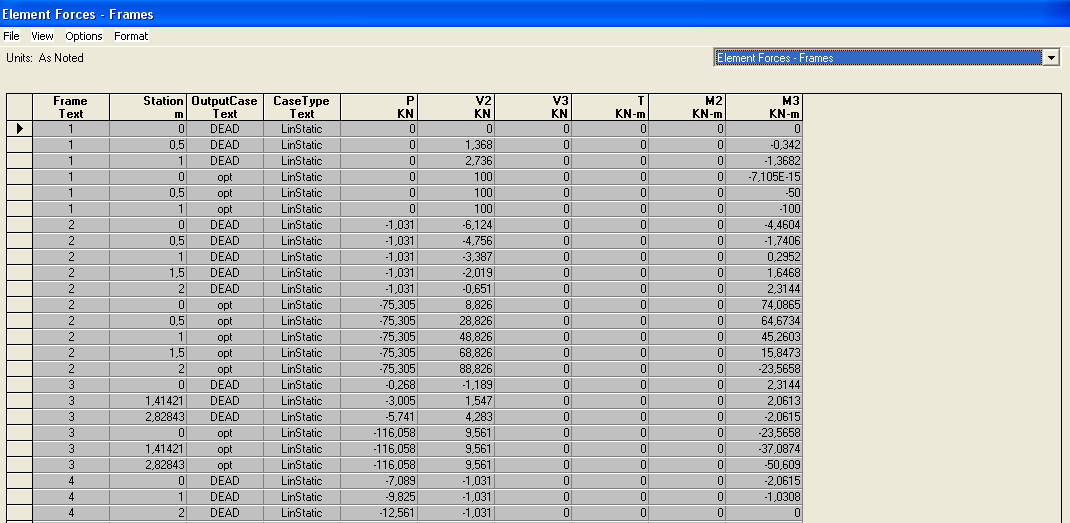Click the V3 KN column header
1070x523 pixels.
click(x=534, y=107)
